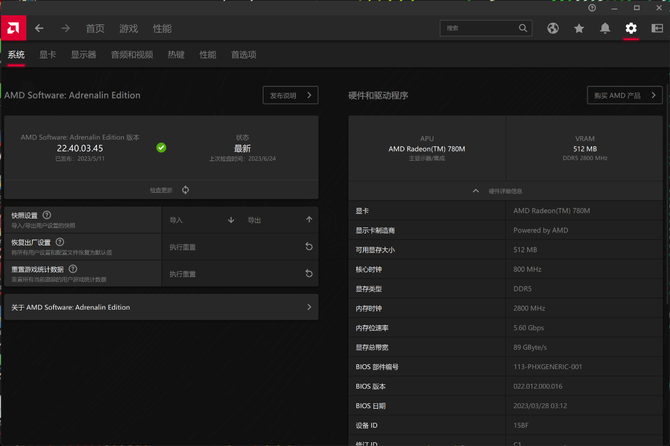Click the BIOS 日期 row
670x446 pixels.
point(505,406)
